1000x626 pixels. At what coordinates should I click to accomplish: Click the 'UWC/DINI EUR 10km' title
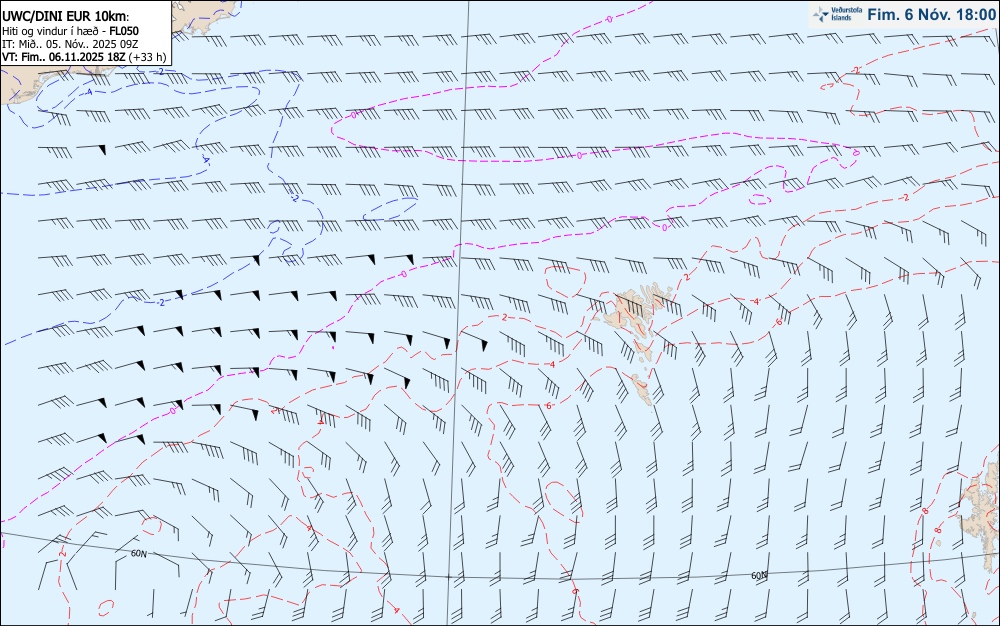(x=66, y=17)
